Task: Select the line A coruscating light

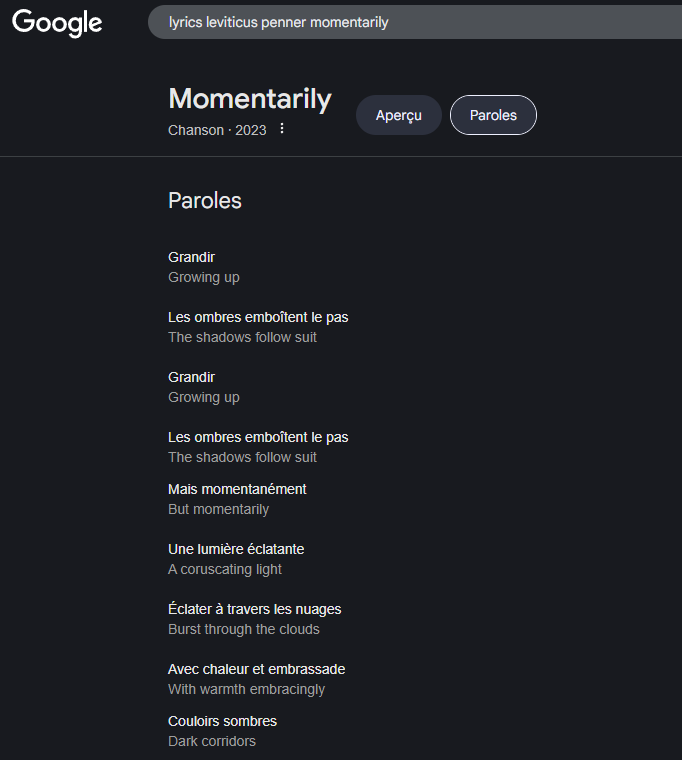Action: click(225, 569)
